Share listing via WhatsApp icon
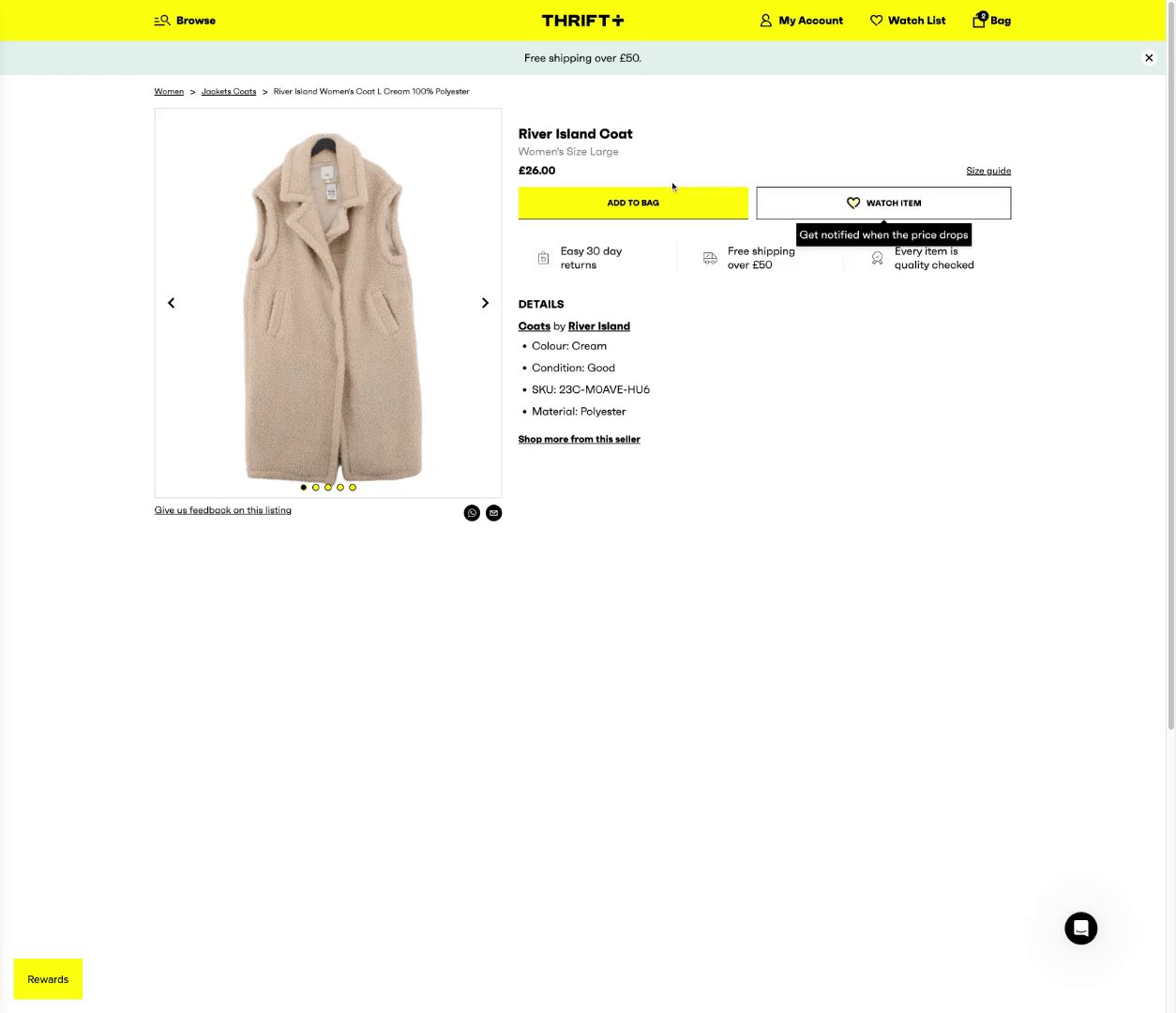 (x=472, y=513)
